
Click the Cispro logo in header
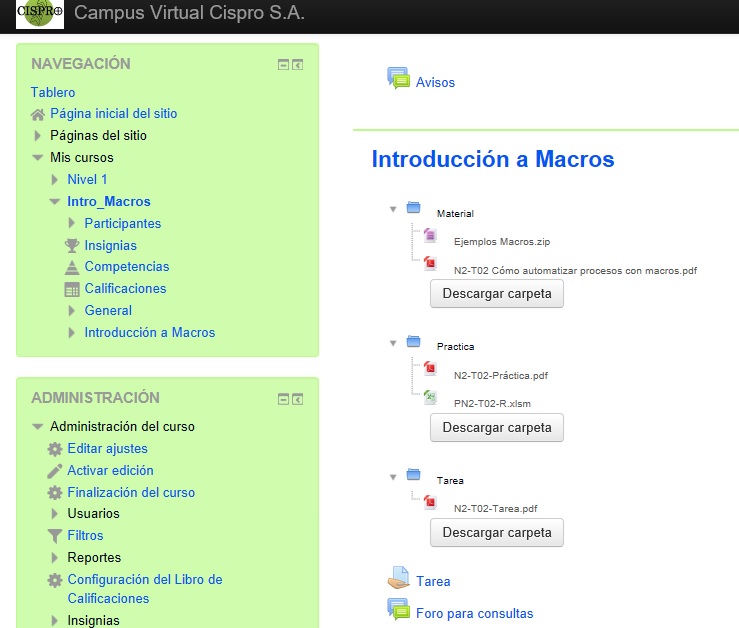(x=40, y=15)
